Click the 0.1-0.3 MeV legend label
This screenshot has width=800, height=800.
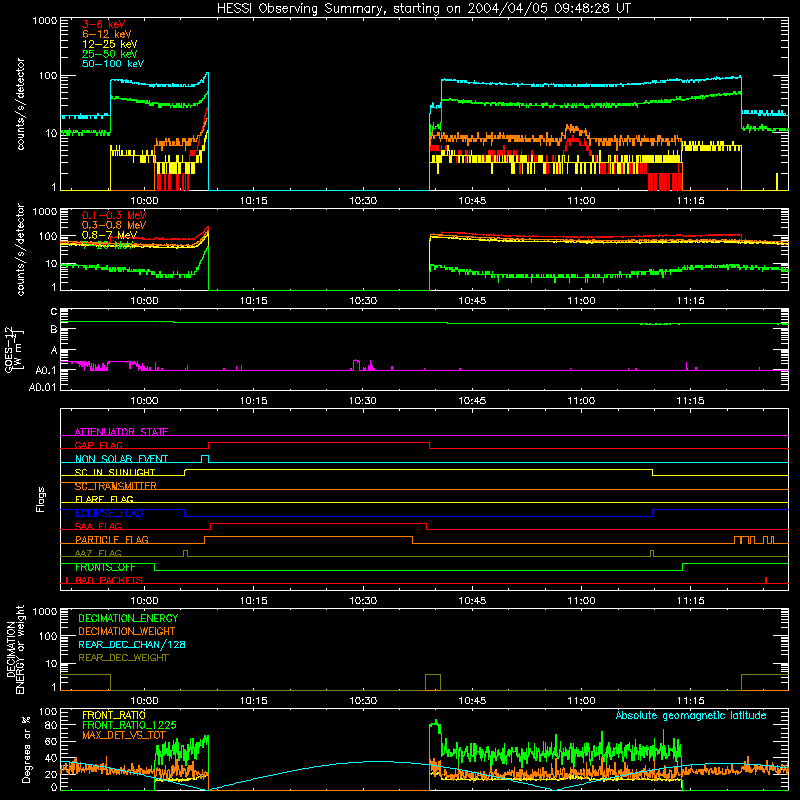pos(114,215)
